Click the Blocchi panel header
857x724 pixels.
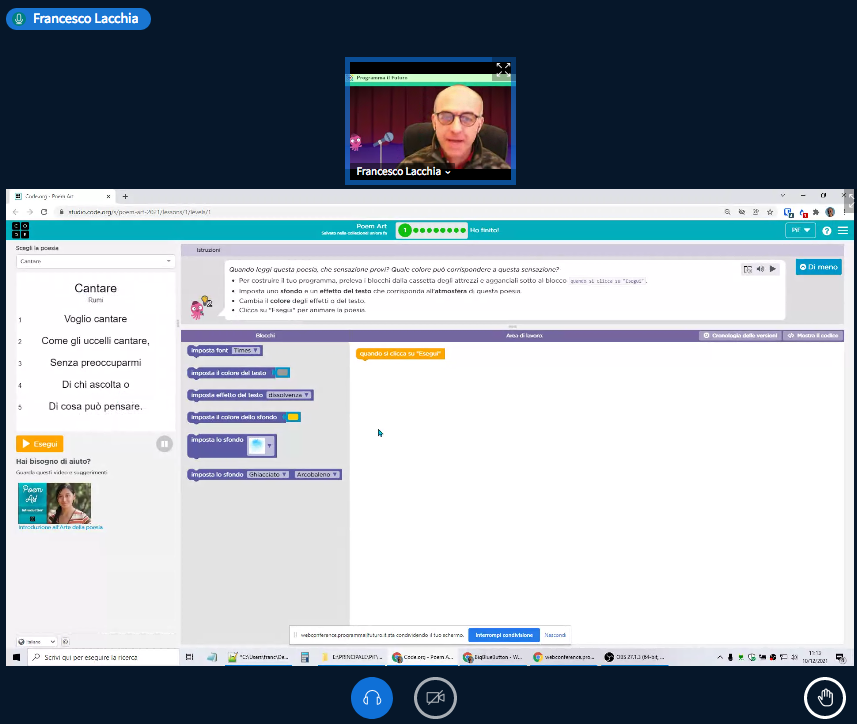click(x=265, y=335)
